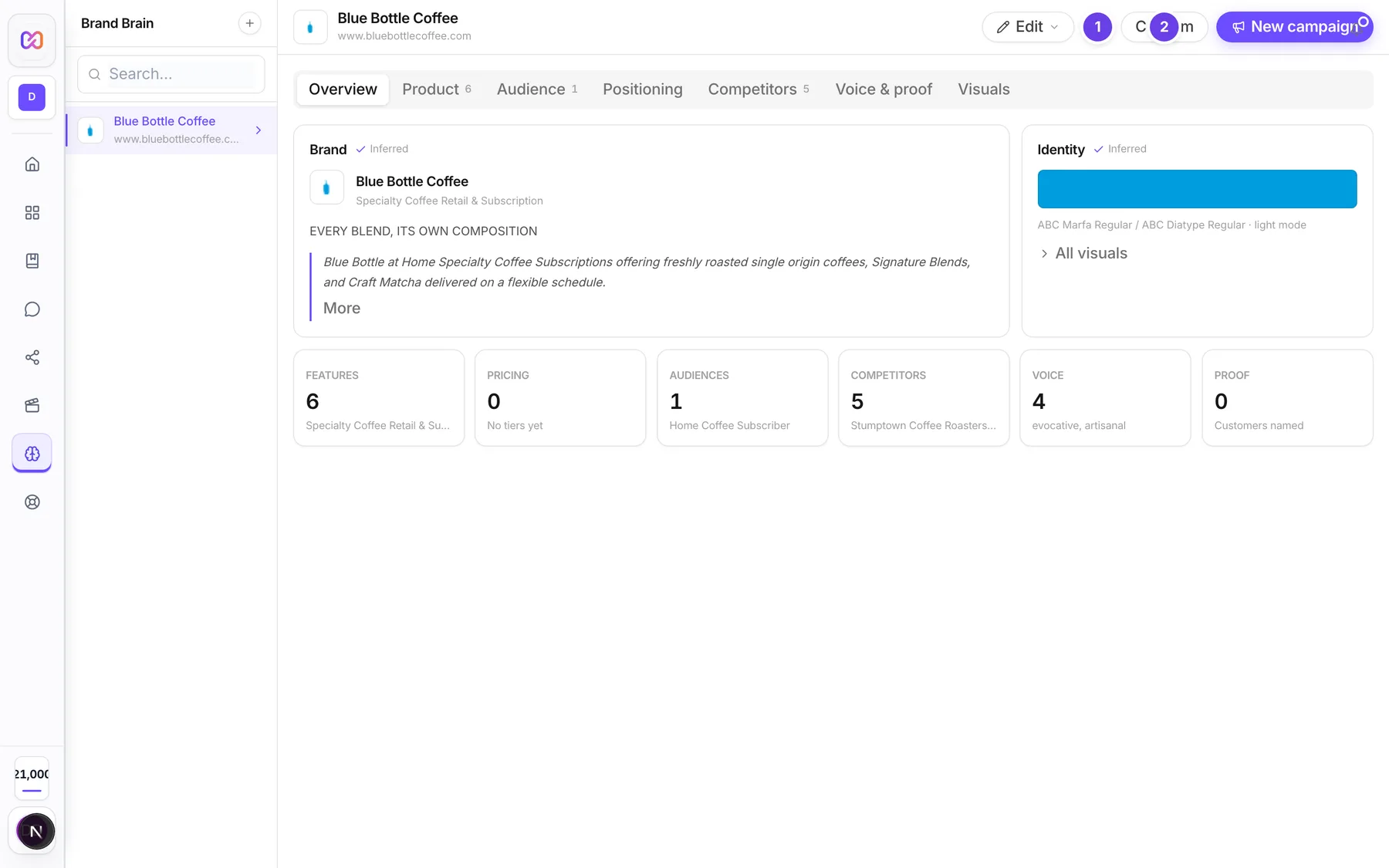Add a new brand with the plus icon
The image size is (1389, 868).
(249, 23)
